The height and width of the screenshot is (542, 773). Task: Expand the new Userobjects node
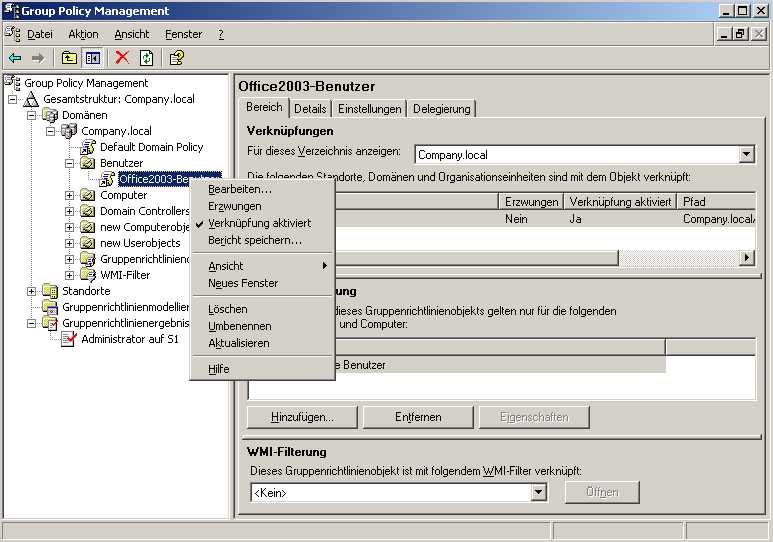(x=70, y=243)
